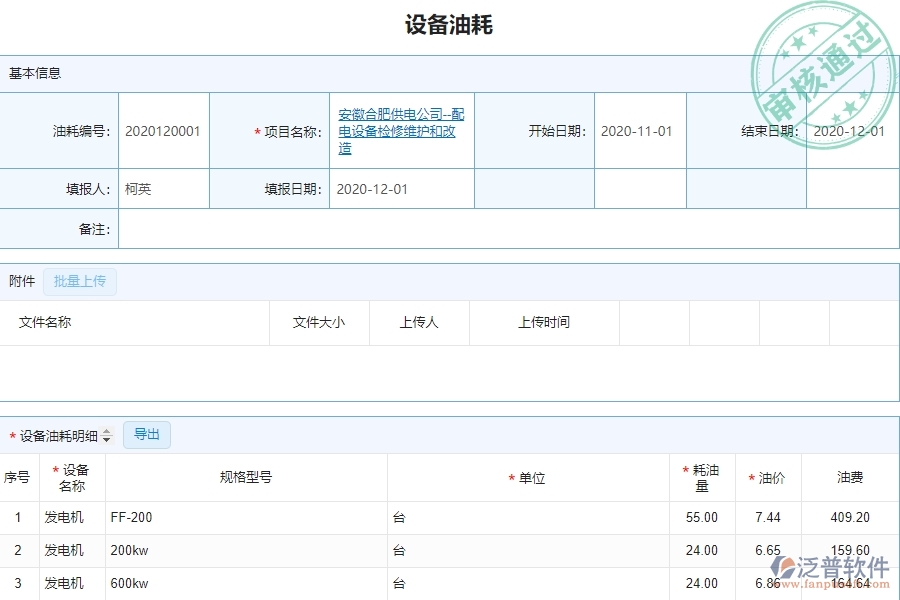Sort by the 油价 column header

click(x=768, y=477)
